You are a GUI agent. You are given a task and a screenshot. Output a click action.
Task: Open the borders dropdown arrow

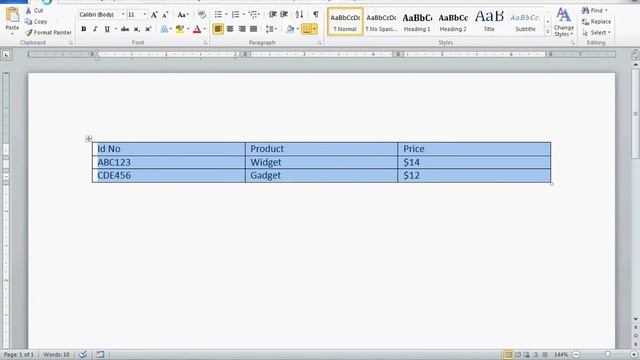point(314,29)
